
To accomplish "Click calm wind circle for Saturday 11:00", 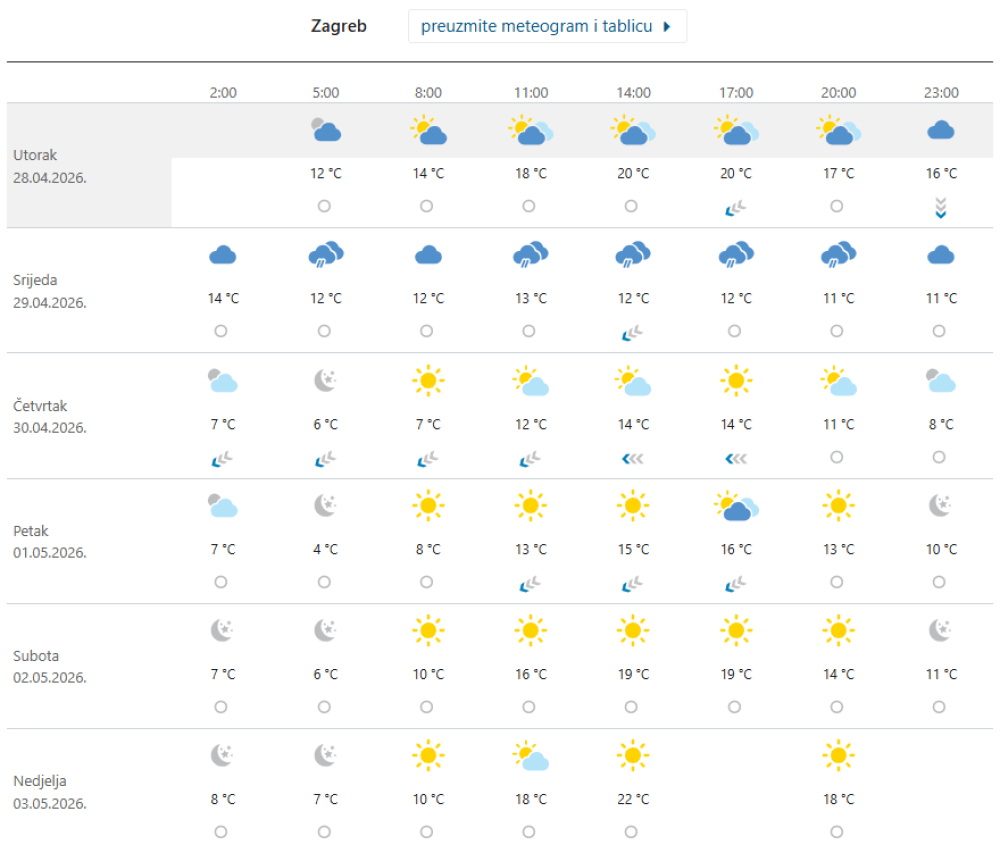I will tap(531, 707).
